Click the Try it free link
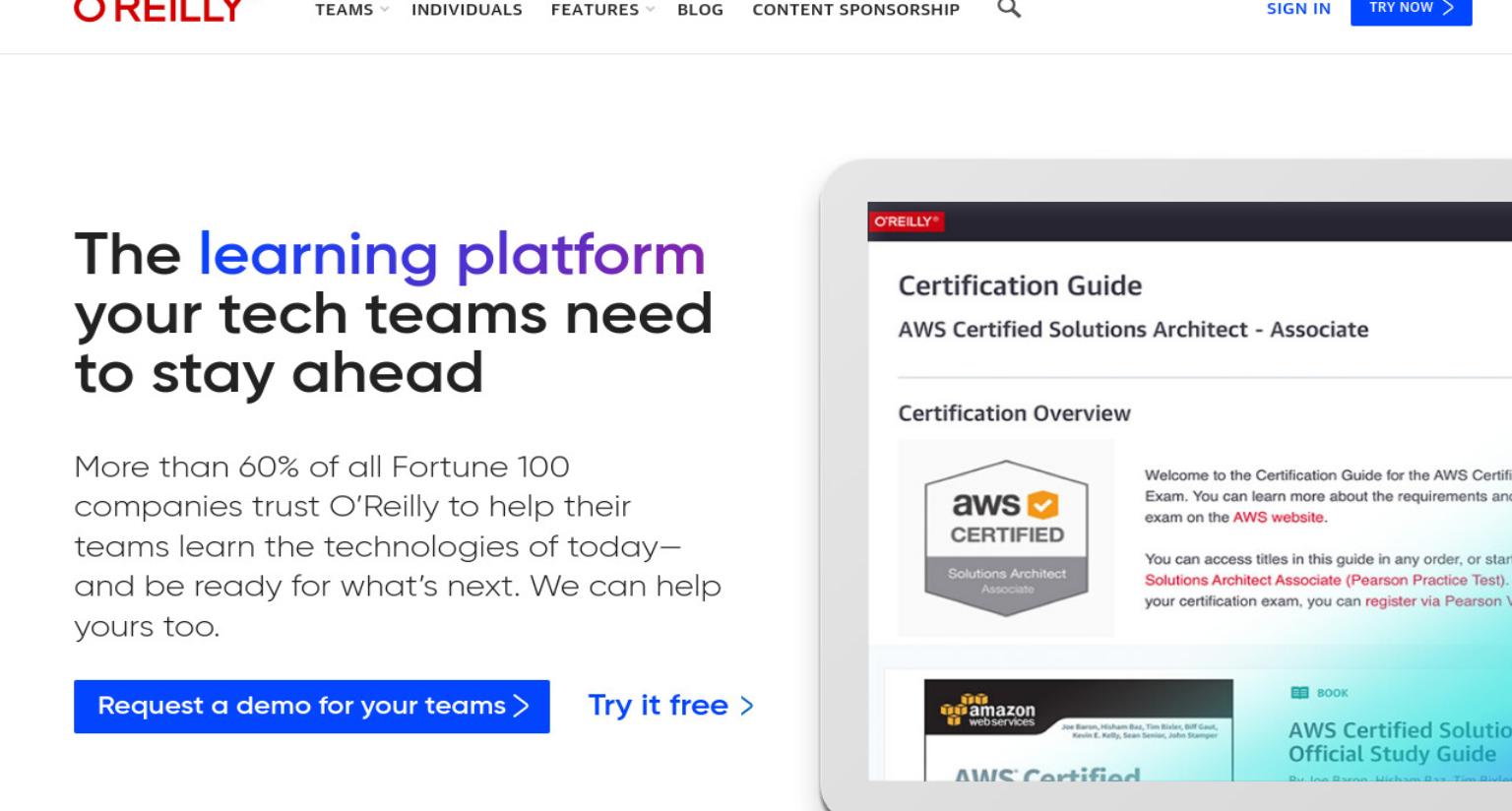This screenshot has height=811, width=1512. pyautogui.click(x=670, y=706)
